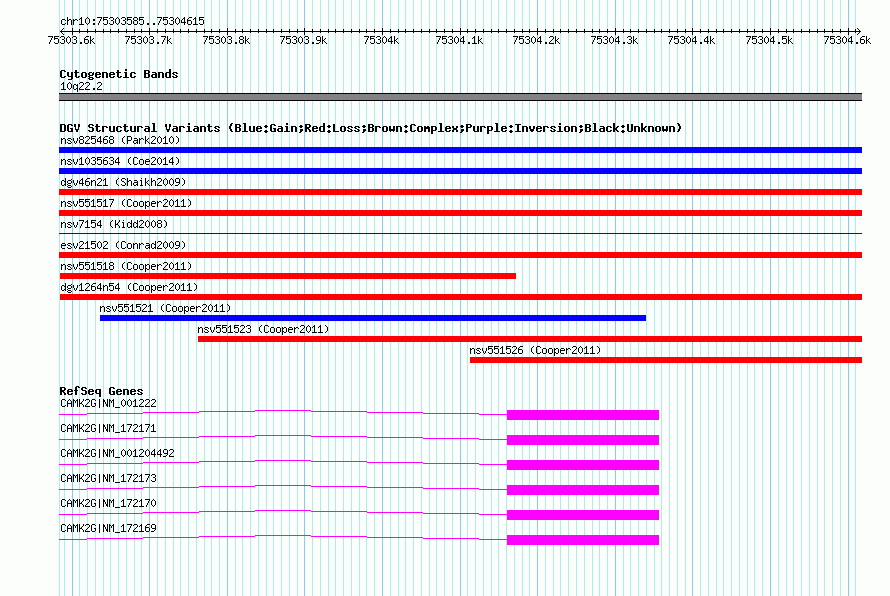Screen dimensions: 890x596
Task: Click the nsv825468 (Park2010) label
Action: 120,140
